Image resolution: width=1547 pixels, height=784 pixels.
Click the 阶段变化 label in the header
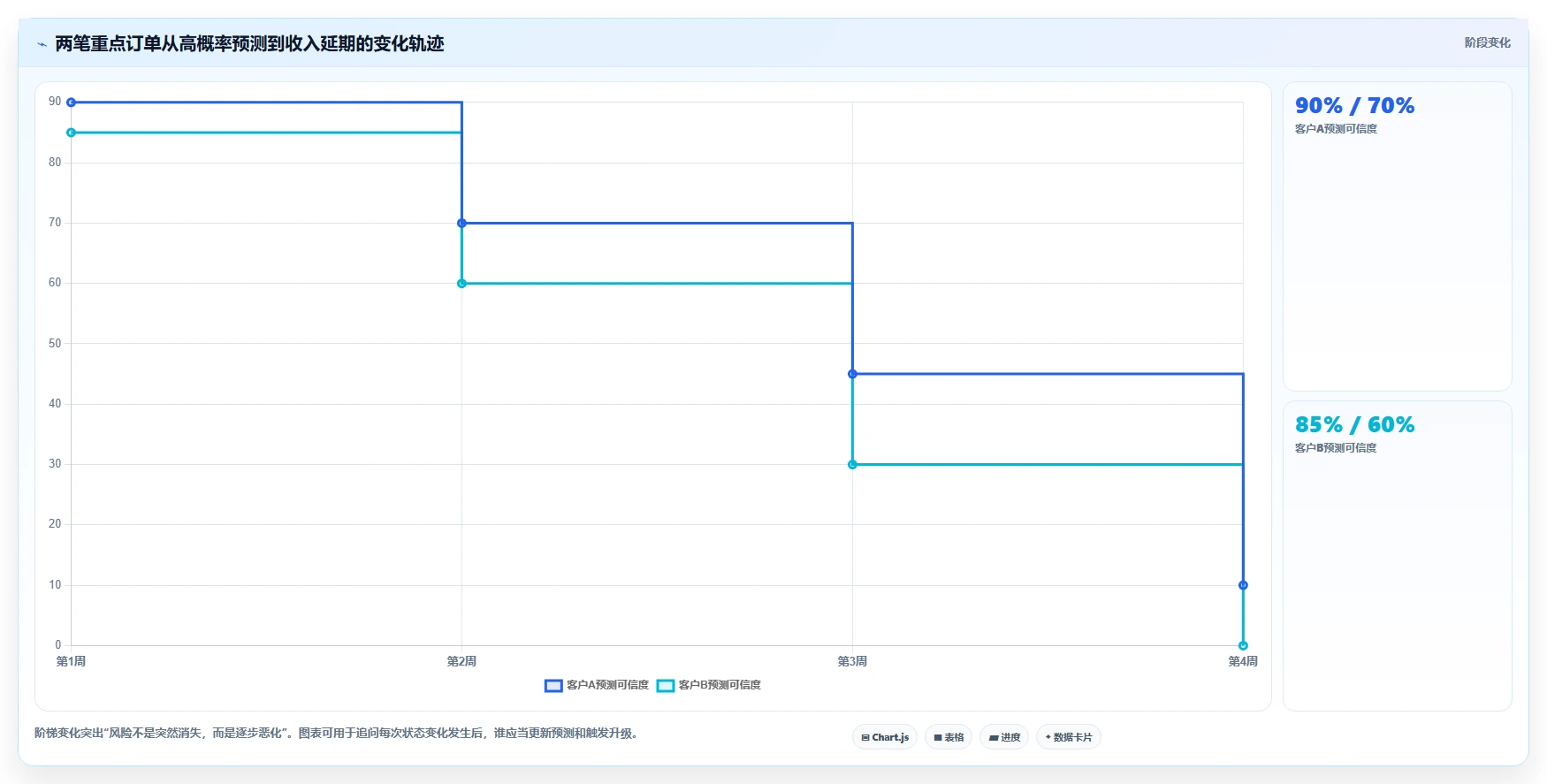click(1488, 42)
